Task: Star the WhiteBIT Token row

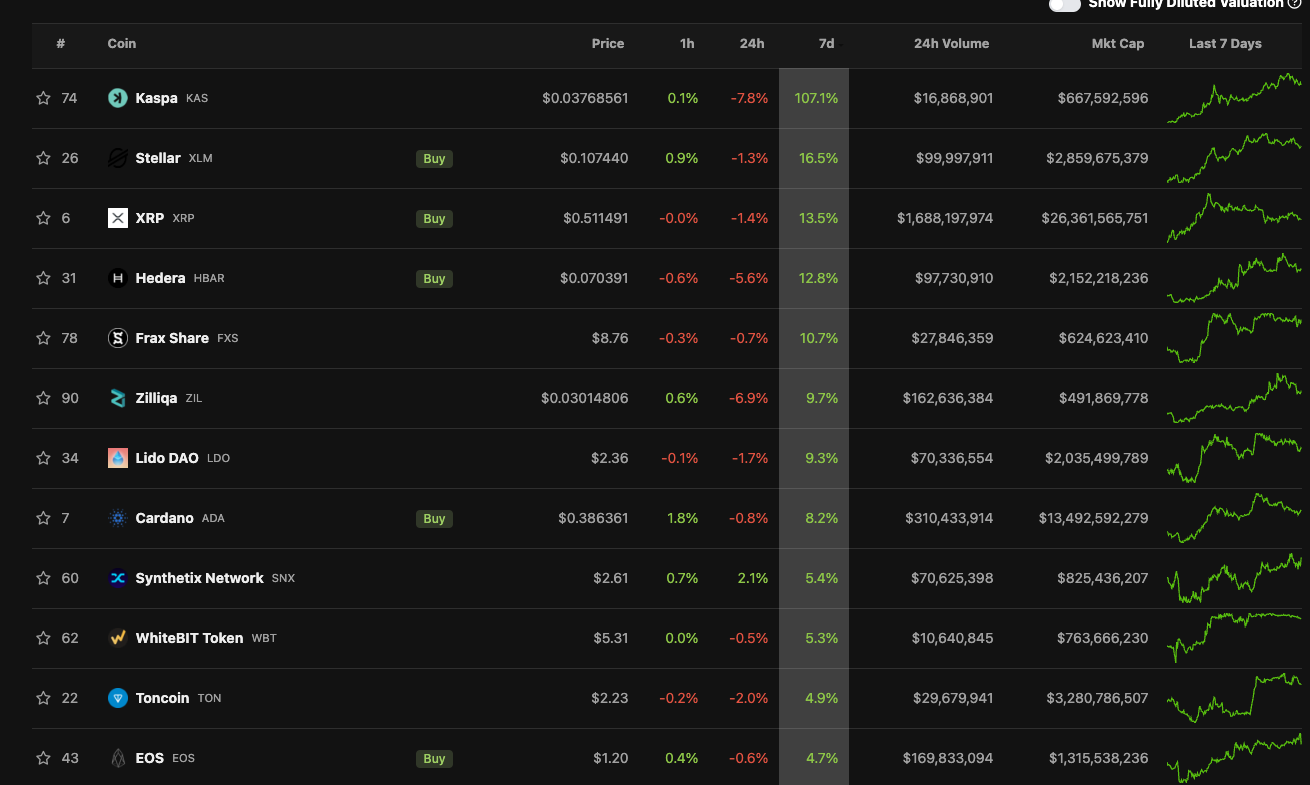Action: tap(43, 638)
